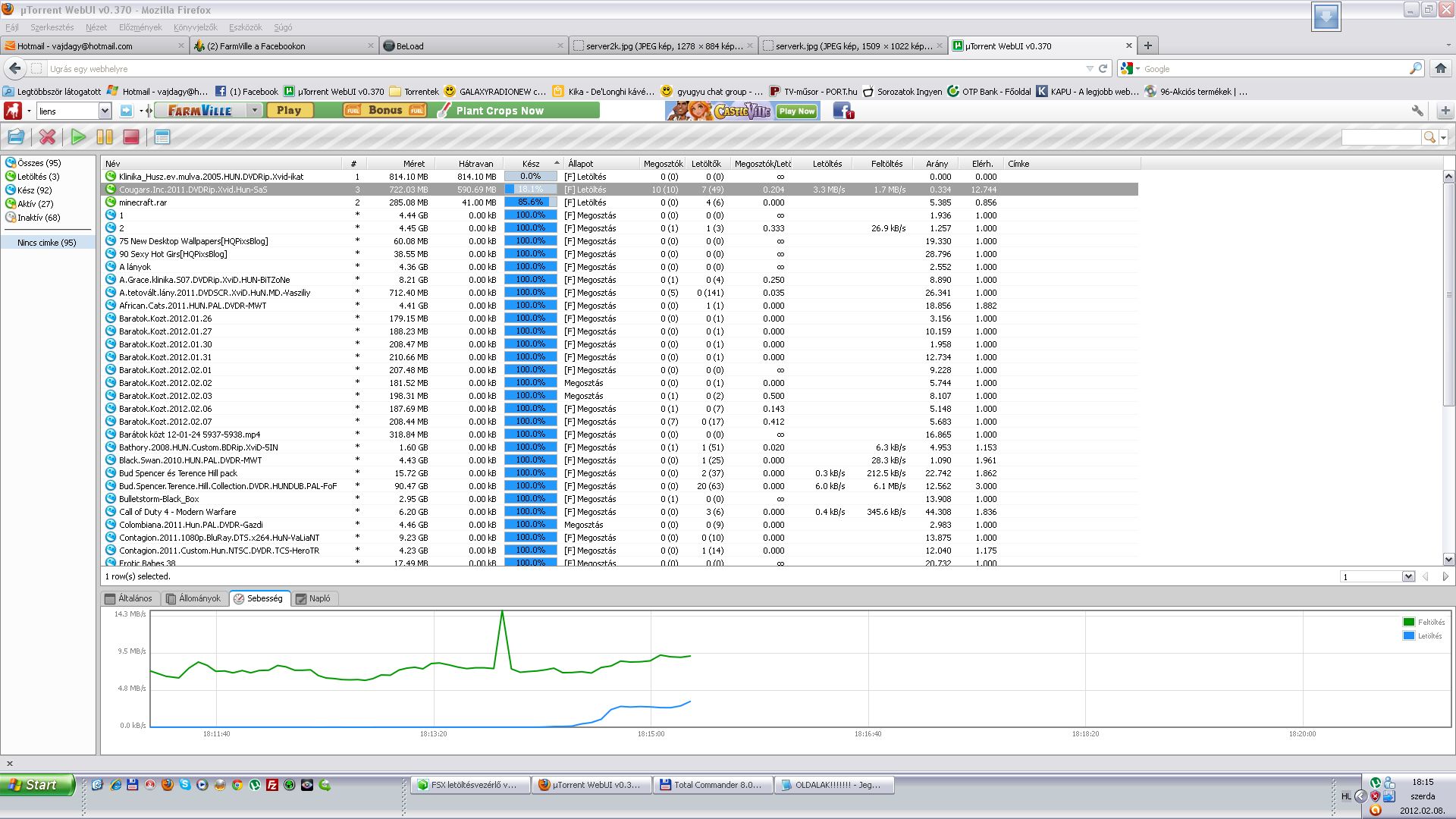Open dropdown next to WebUI search magnifier
The width and height of the screenshot is (1456, 819).
(x=1443, y=138)
